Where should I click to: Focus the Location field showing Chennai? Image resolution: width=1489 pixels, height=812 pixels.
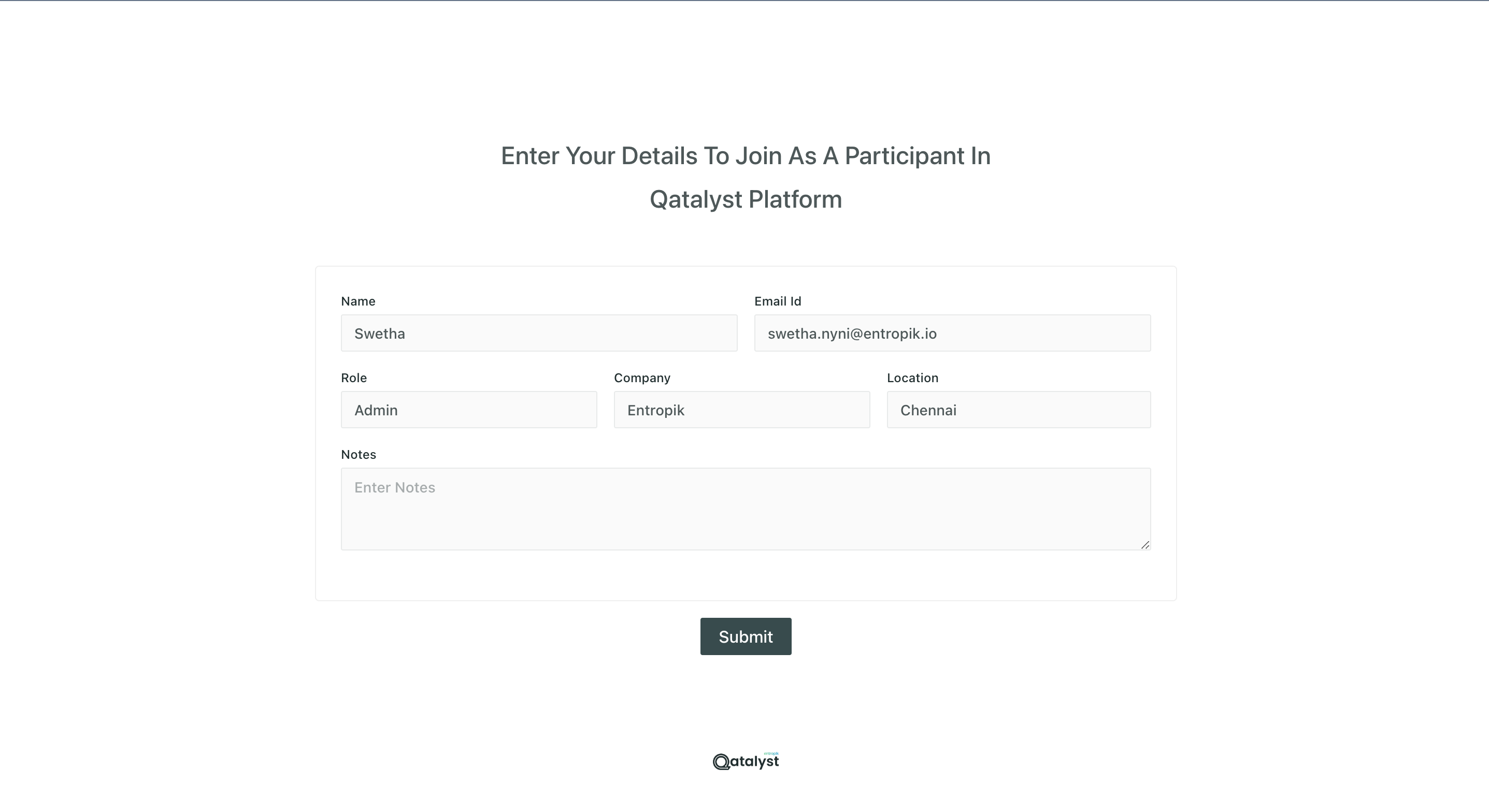tap(1019, 410)
